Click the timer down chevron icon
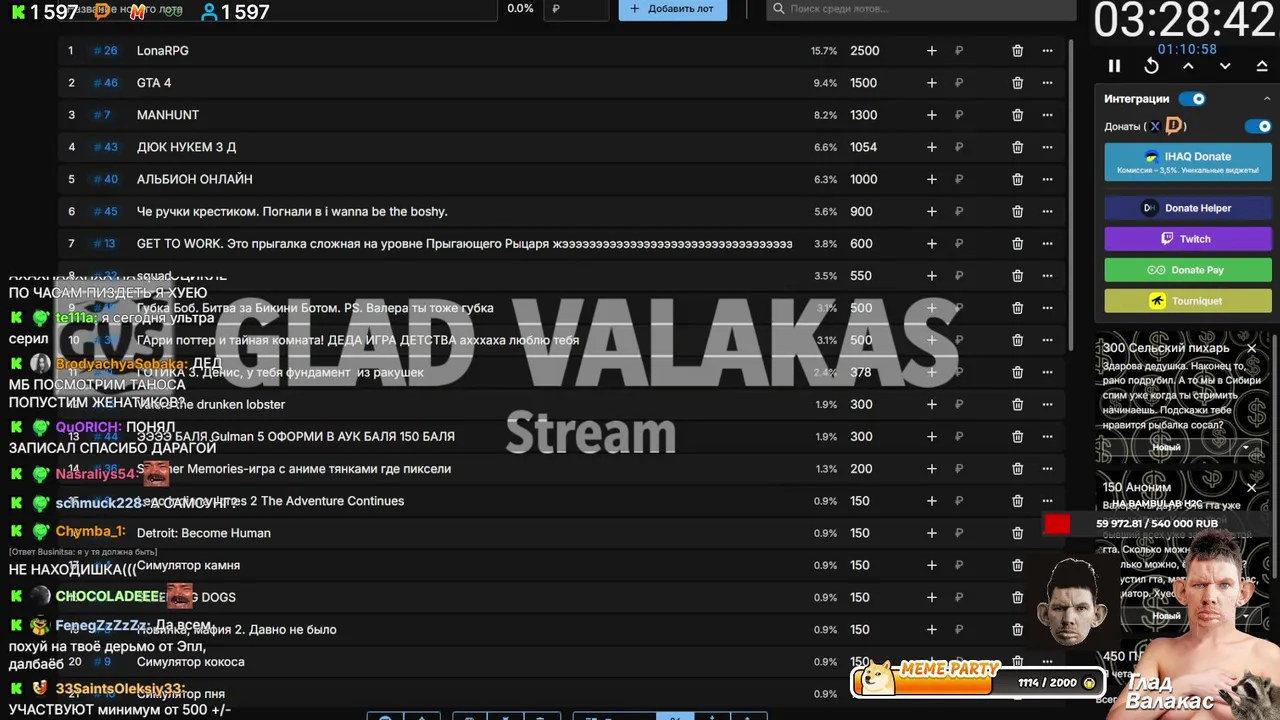 (1225, 66)
